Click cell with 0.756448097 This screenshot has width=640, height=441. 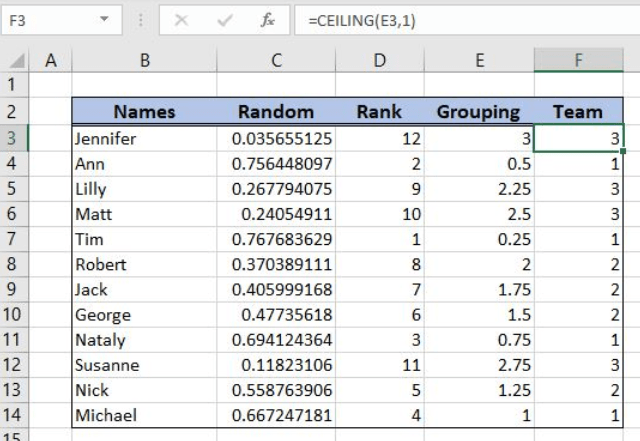tap(276, 164)
